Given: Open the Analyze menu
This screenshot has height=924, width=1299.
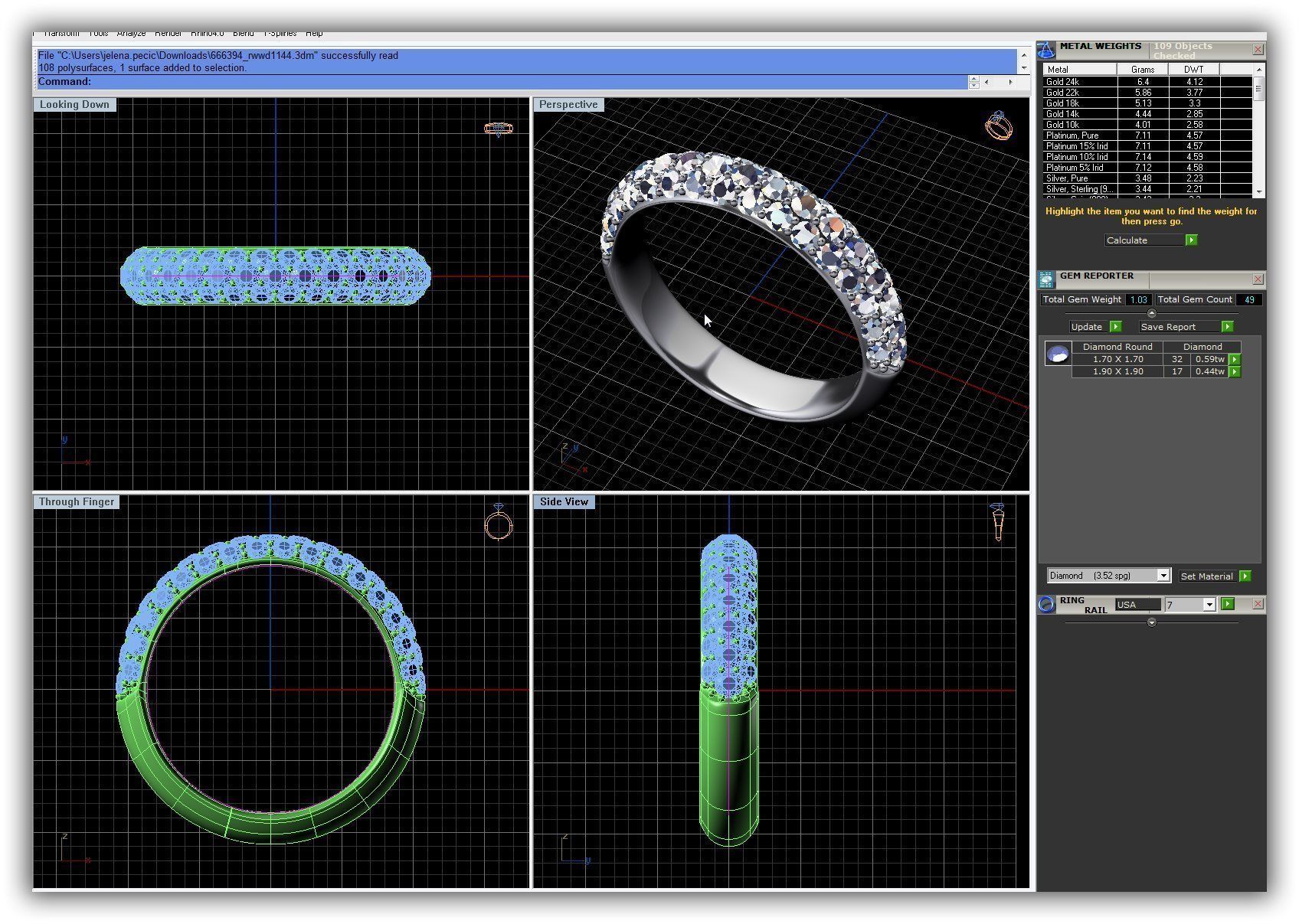Looking at the screenshot, I should point(131,34).
